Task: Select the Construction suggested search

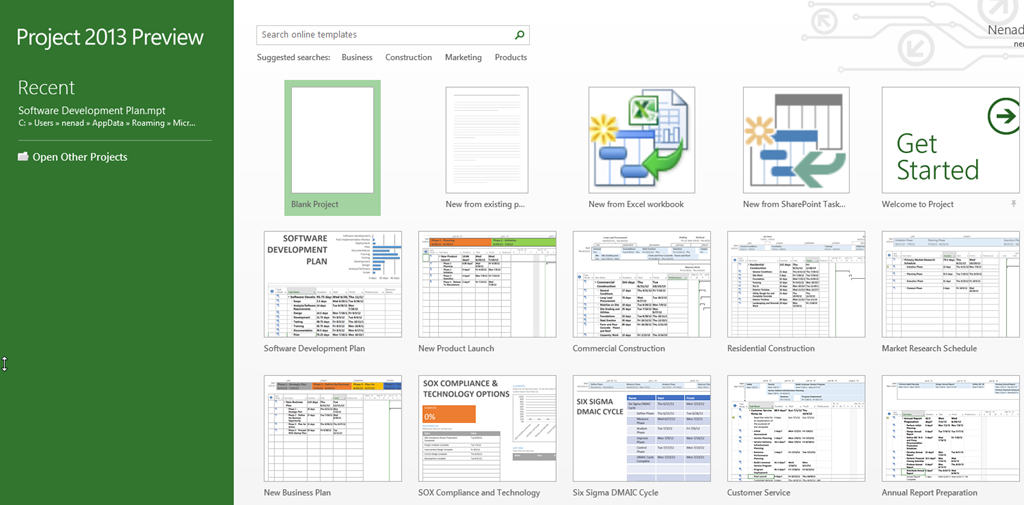Action: [408, 58]
